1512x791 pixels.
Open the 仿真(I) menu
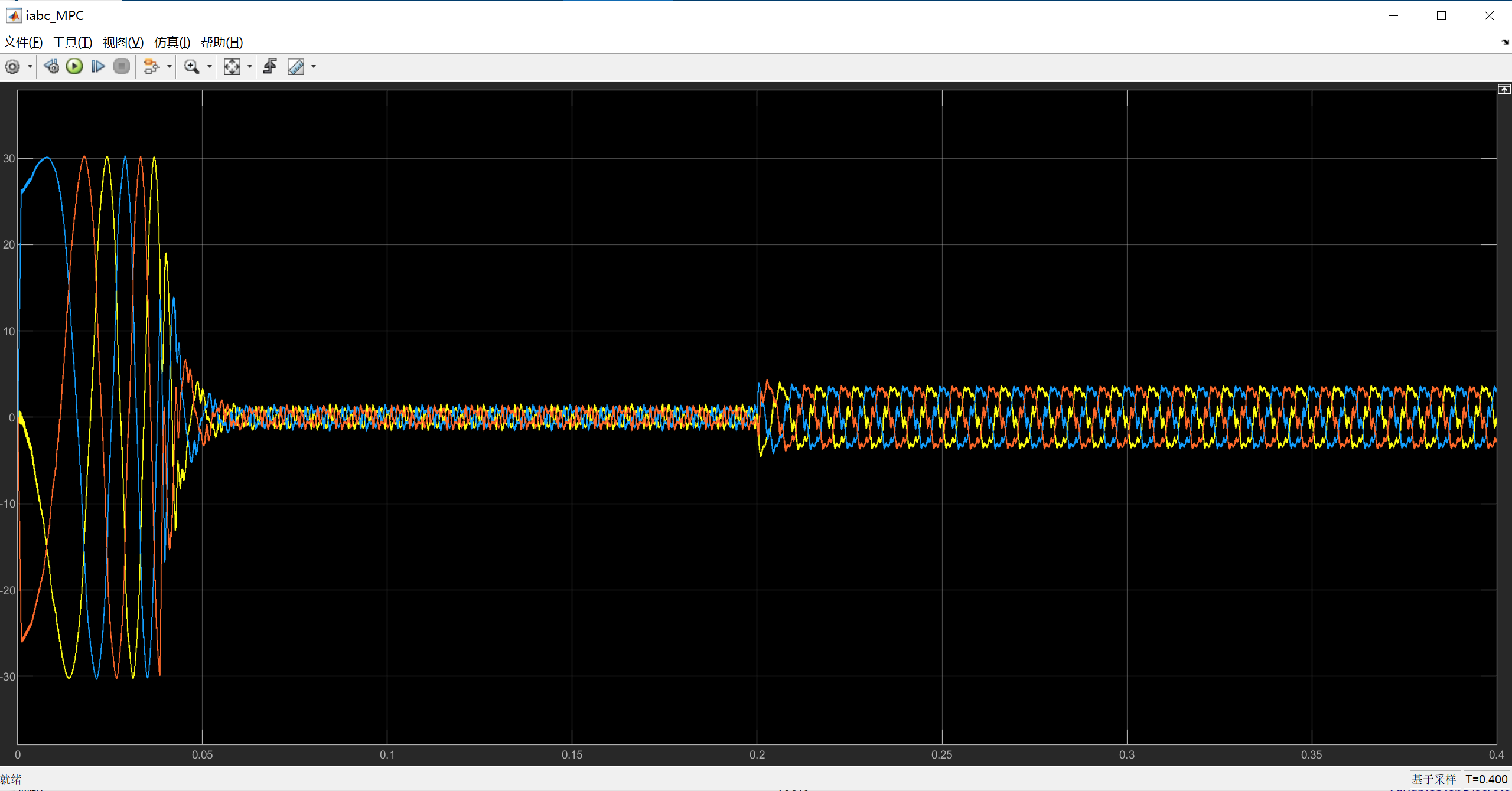coord(172,43)
